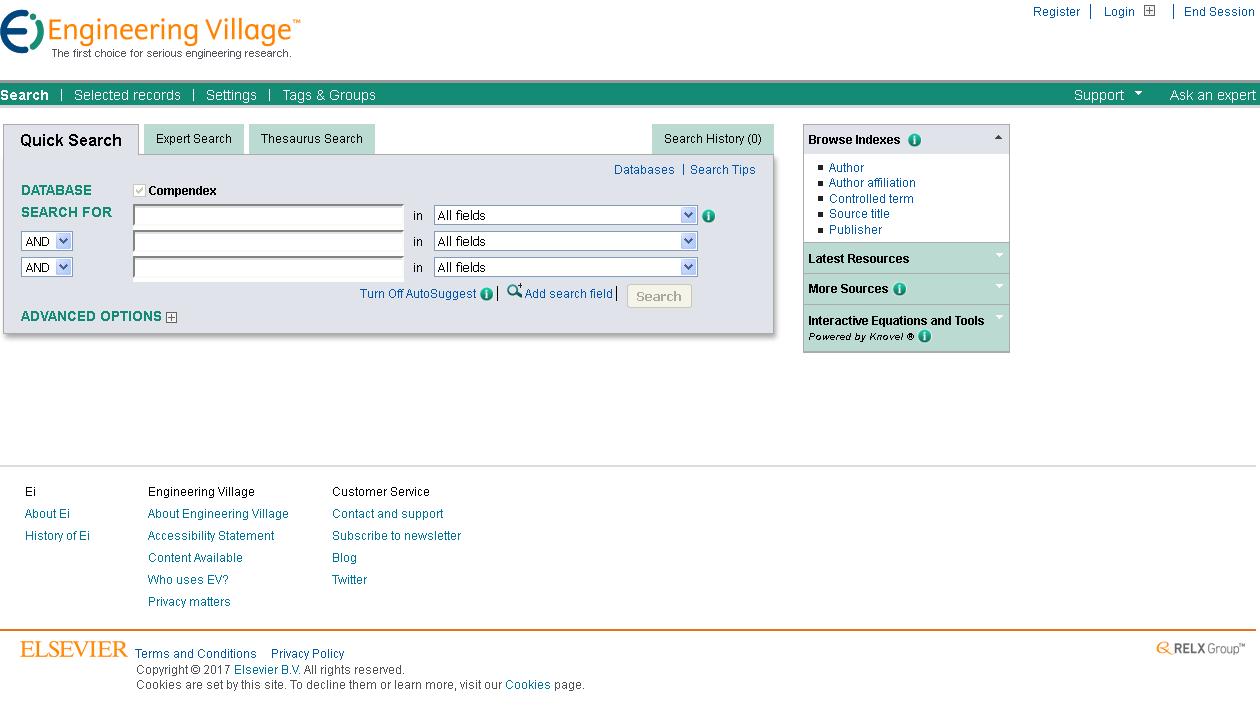Screen dimensions: 1260x709
Task: Open Selected records in the menu bar
Action: tap(127, 95)
